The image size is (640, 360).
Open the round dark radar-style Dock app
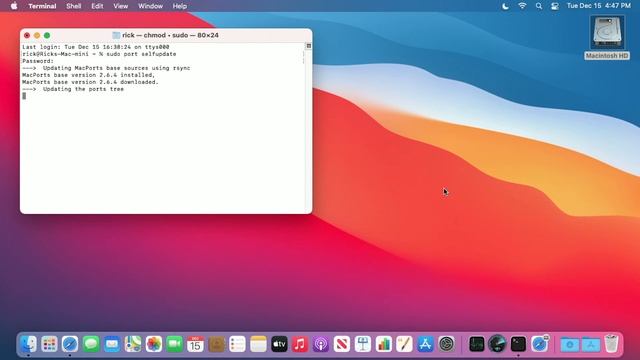pos(497,344)
